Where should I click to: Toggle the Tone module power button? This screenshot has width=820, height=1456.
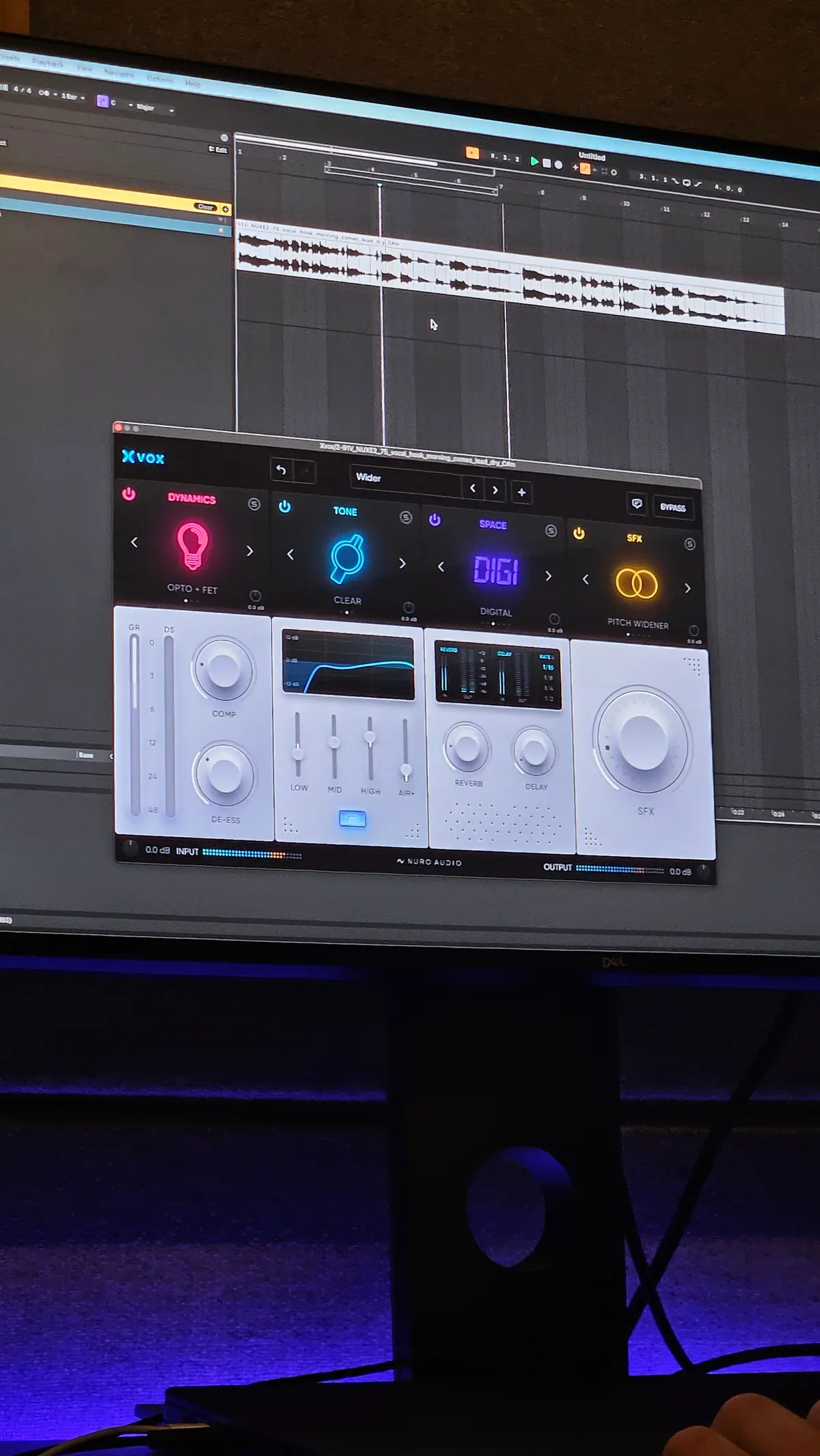tap(285, 506)
